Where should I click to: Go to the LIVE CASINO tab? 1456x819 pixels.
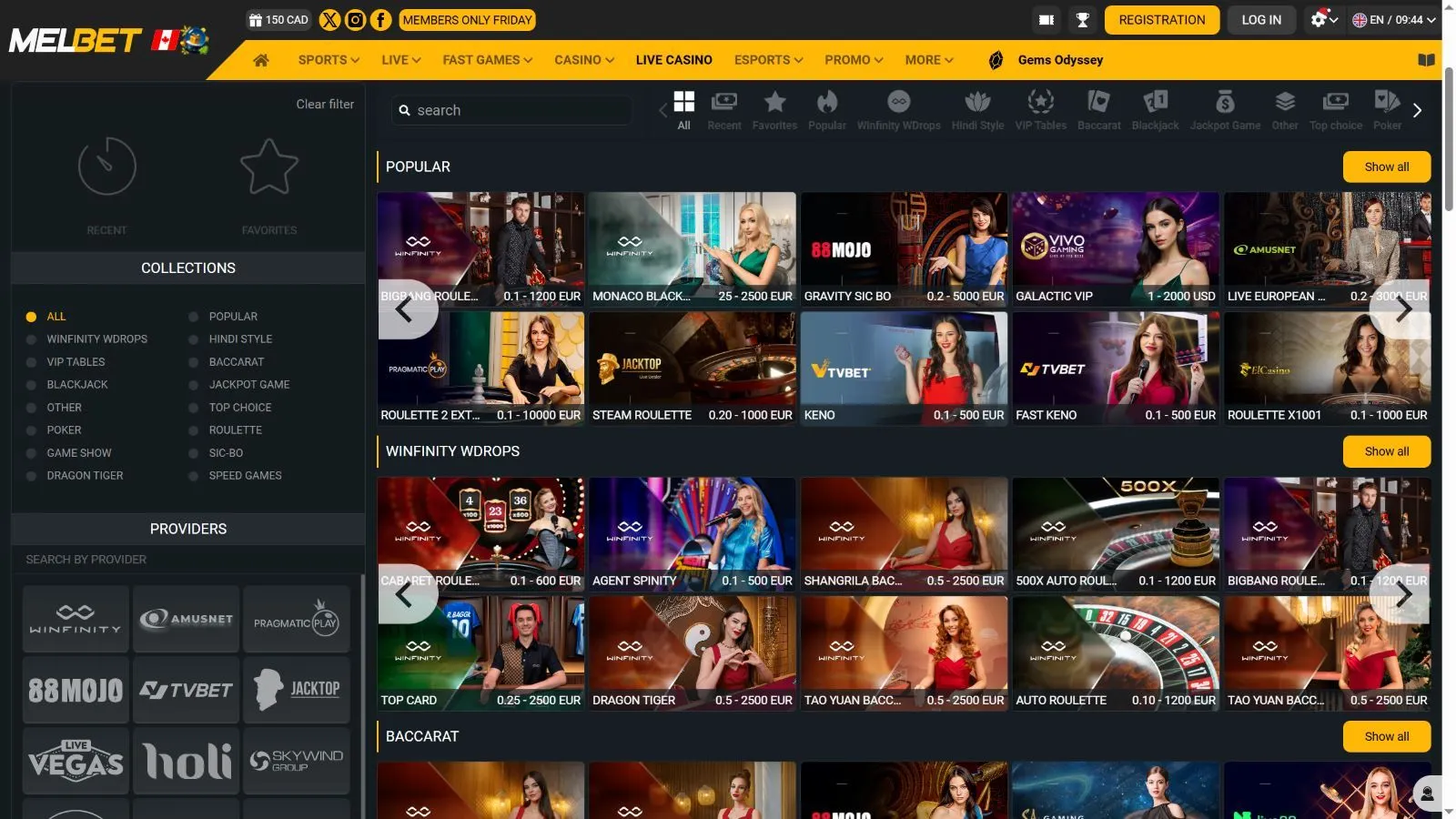pos(674,60)
